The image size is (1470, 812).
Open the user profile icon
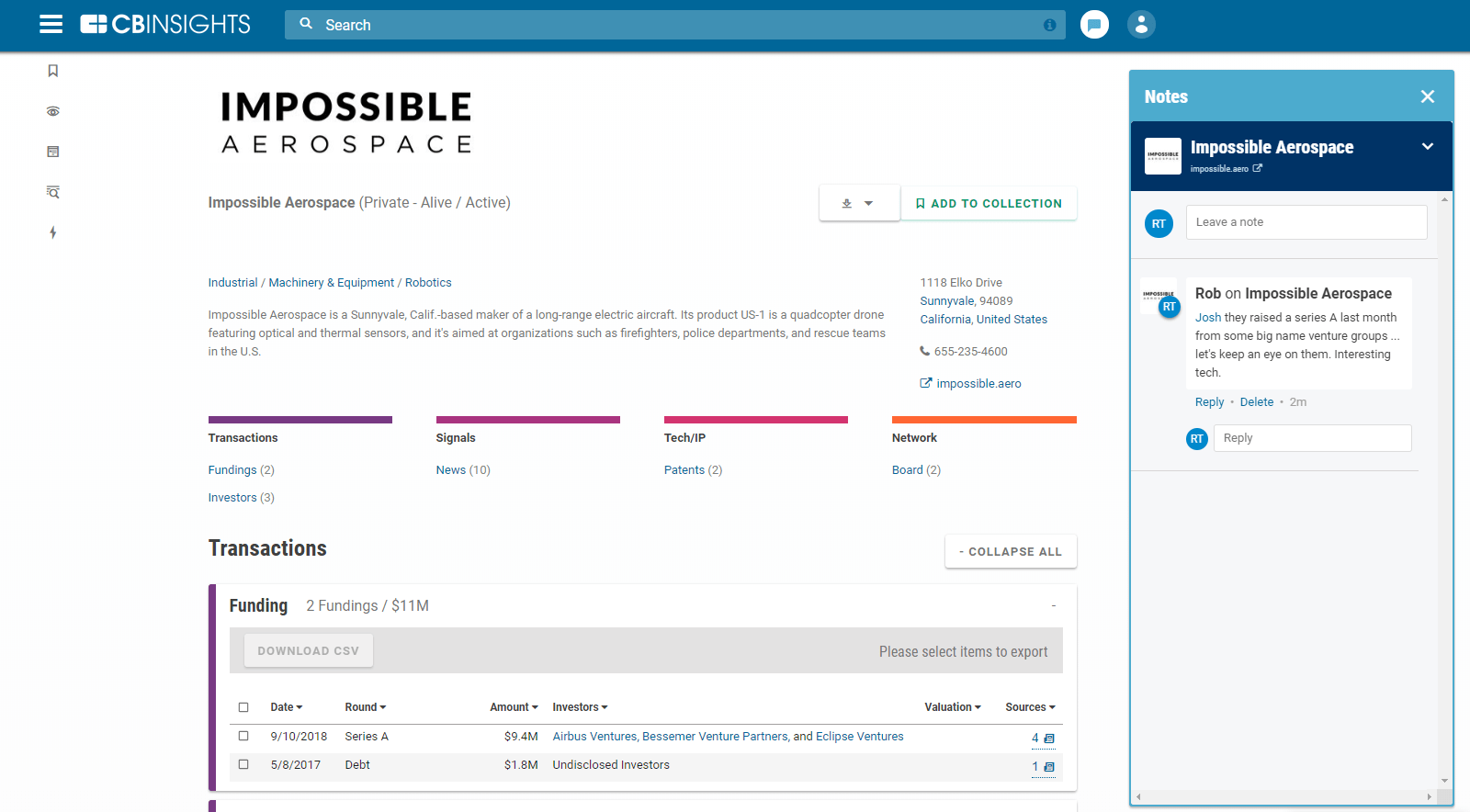click(x=1141, y=25)
